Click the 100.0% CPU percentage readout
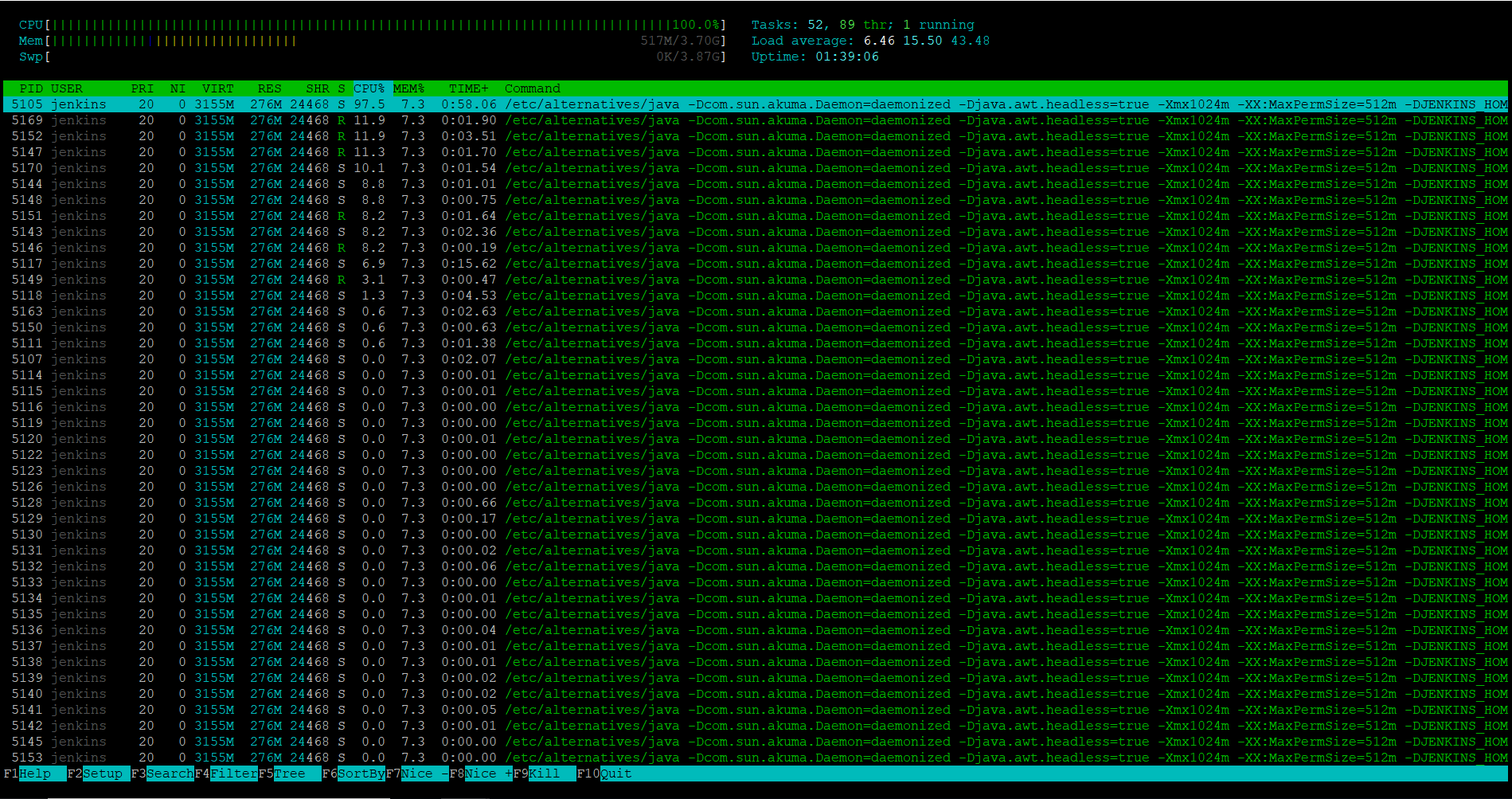Screen dimensions: 1512x799 [696, 25]
